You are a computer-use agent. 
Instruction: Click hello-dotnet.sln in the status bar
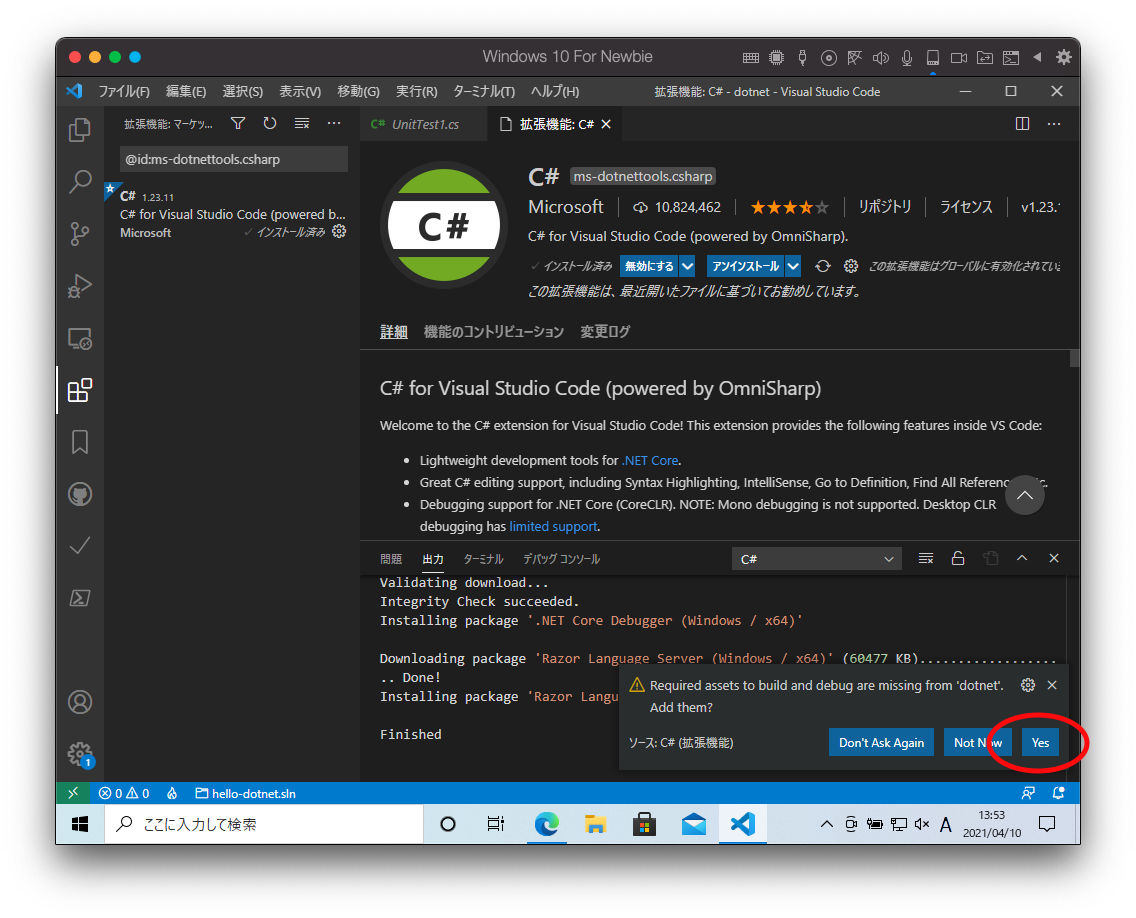click(246, 794)
